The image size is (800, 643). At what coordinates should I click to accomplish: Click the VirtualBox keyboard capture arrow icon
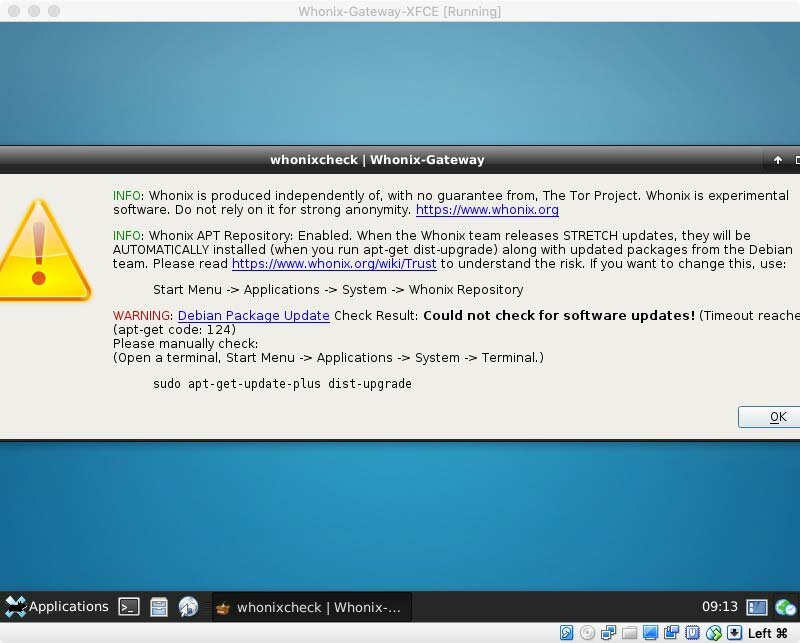[x=734, y=633]
